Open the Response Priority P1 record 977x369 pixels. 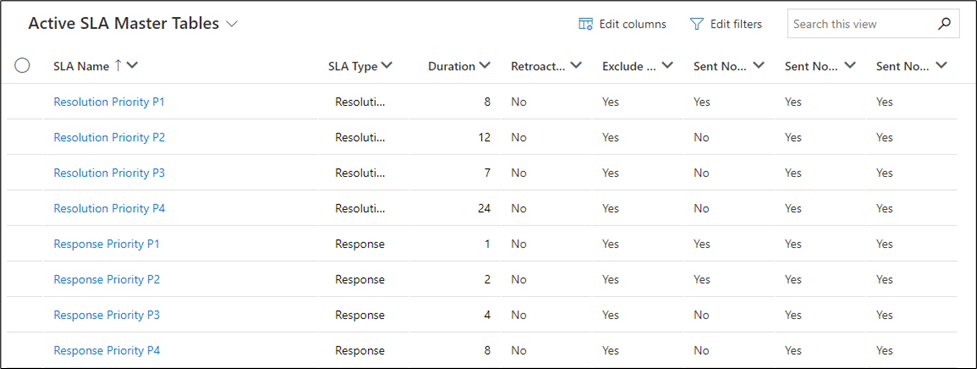tap(107, 244)
